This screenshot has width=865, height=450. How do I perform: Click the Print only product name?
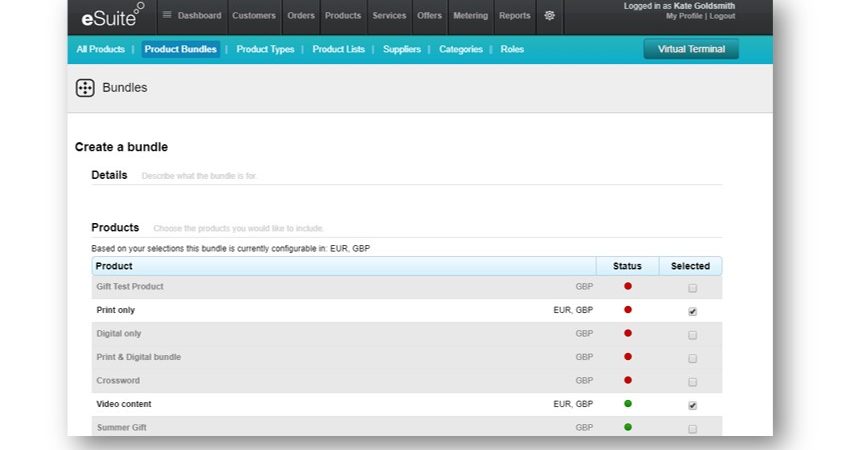115,310
